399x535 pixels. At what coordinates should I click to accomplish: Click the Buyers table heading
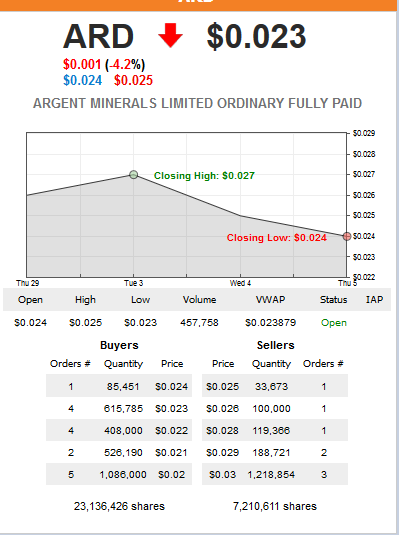coord(119,345)
